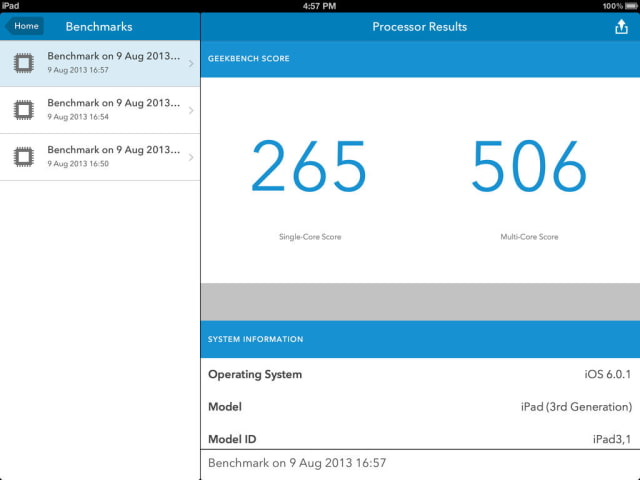
Task: Tap the Benchmarks title in sidebar header
Action: [x=99, y=27]
